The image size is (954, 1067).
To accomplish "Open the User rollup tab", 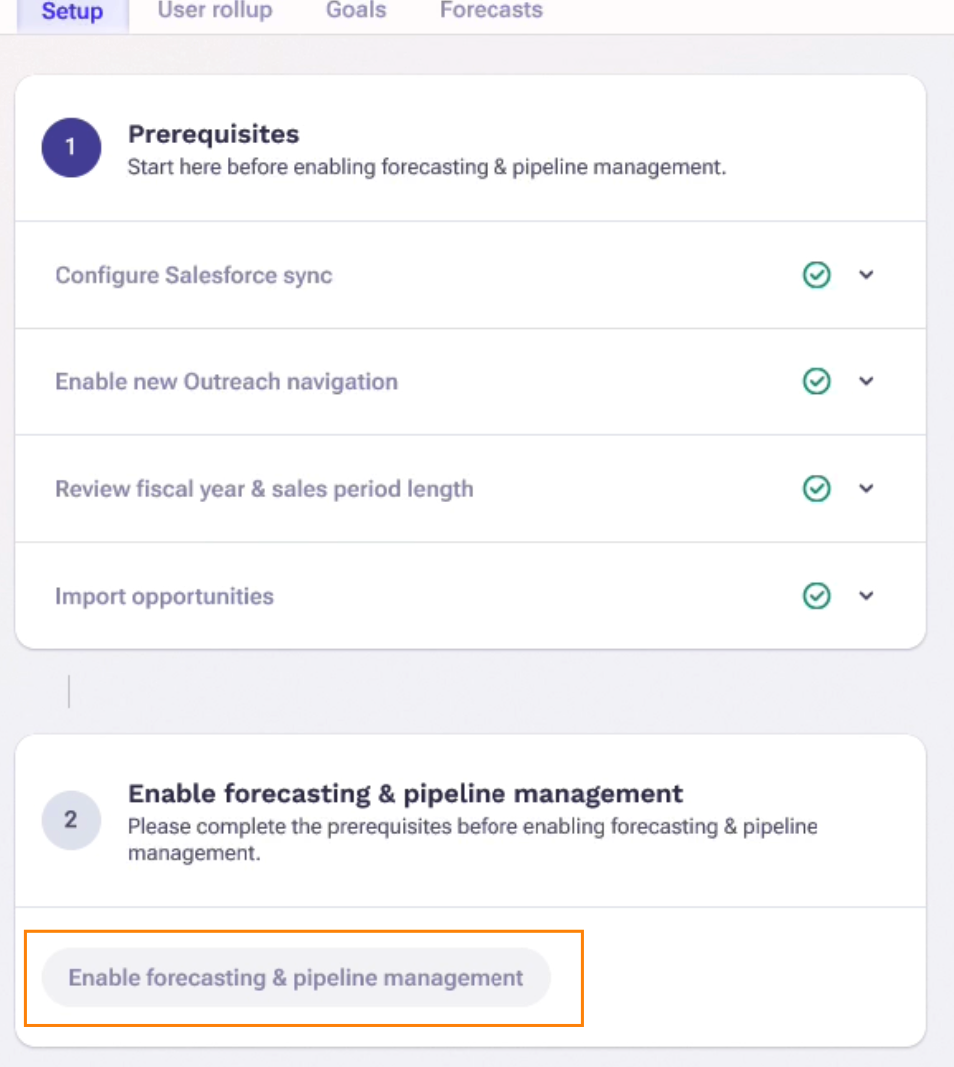I will (x=215, y=12).
